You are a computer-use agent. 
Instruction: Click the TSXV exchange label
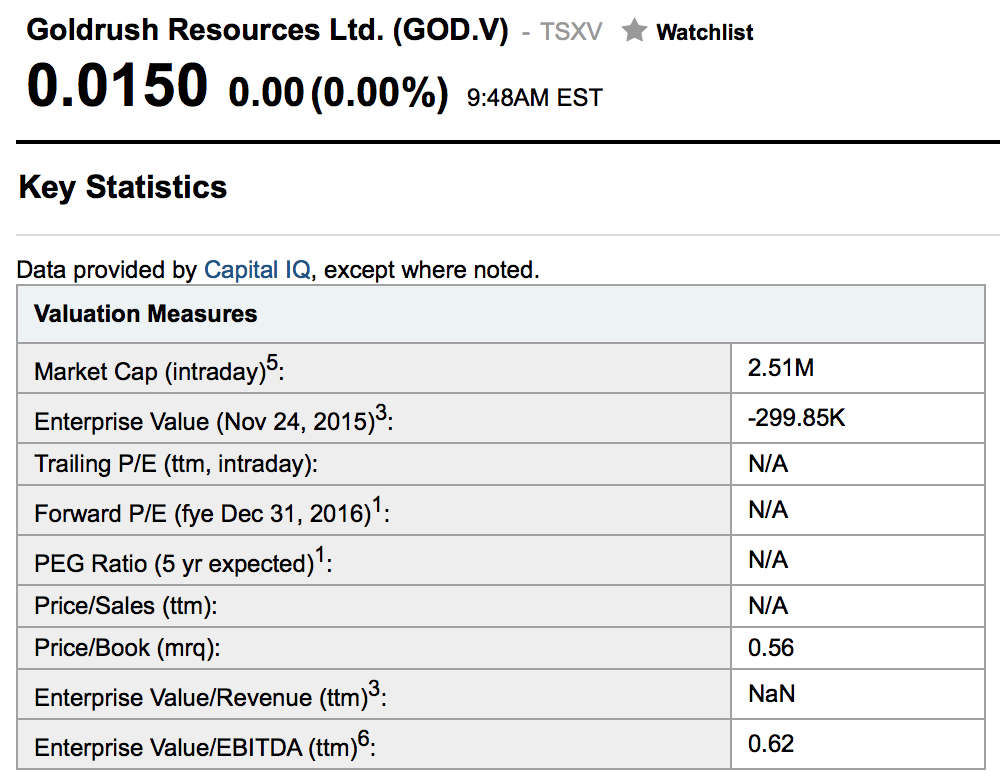pyautogui.click(x=571, y=32)
